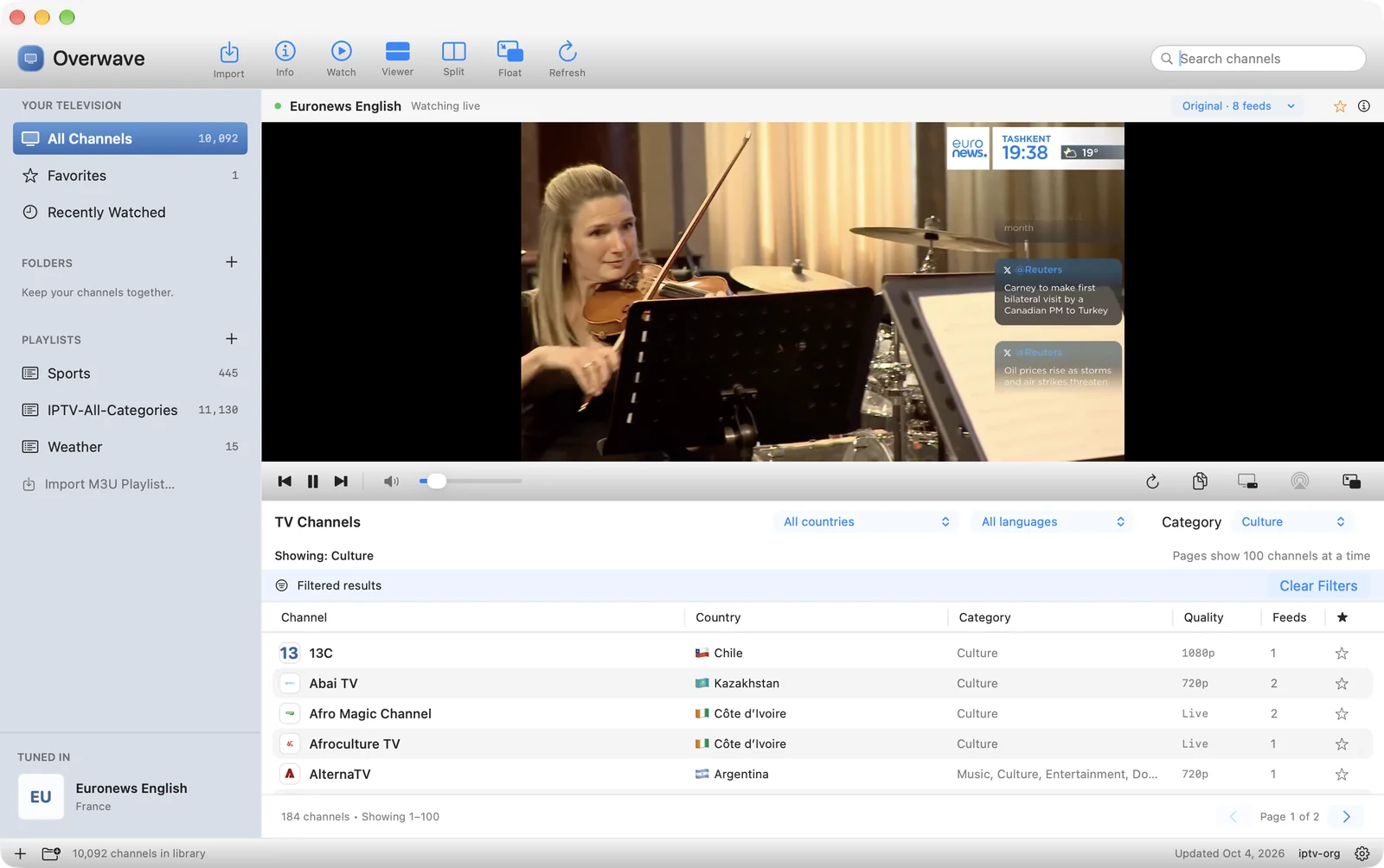Viewport: 1384px width, 868px height.
Task: Click the volume slider track
Action: coord(471,482)
